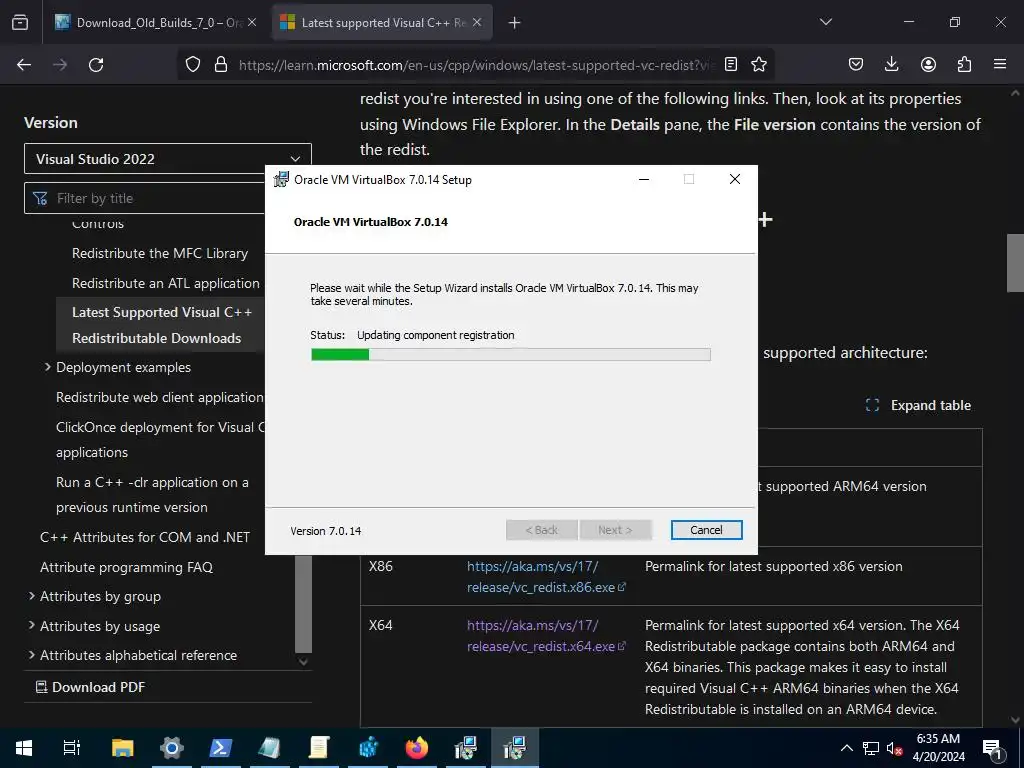Open the tracking protection shield icon
Viewport: 1024px width, 768px height.
pyautogui.click(x=193, y=64)
